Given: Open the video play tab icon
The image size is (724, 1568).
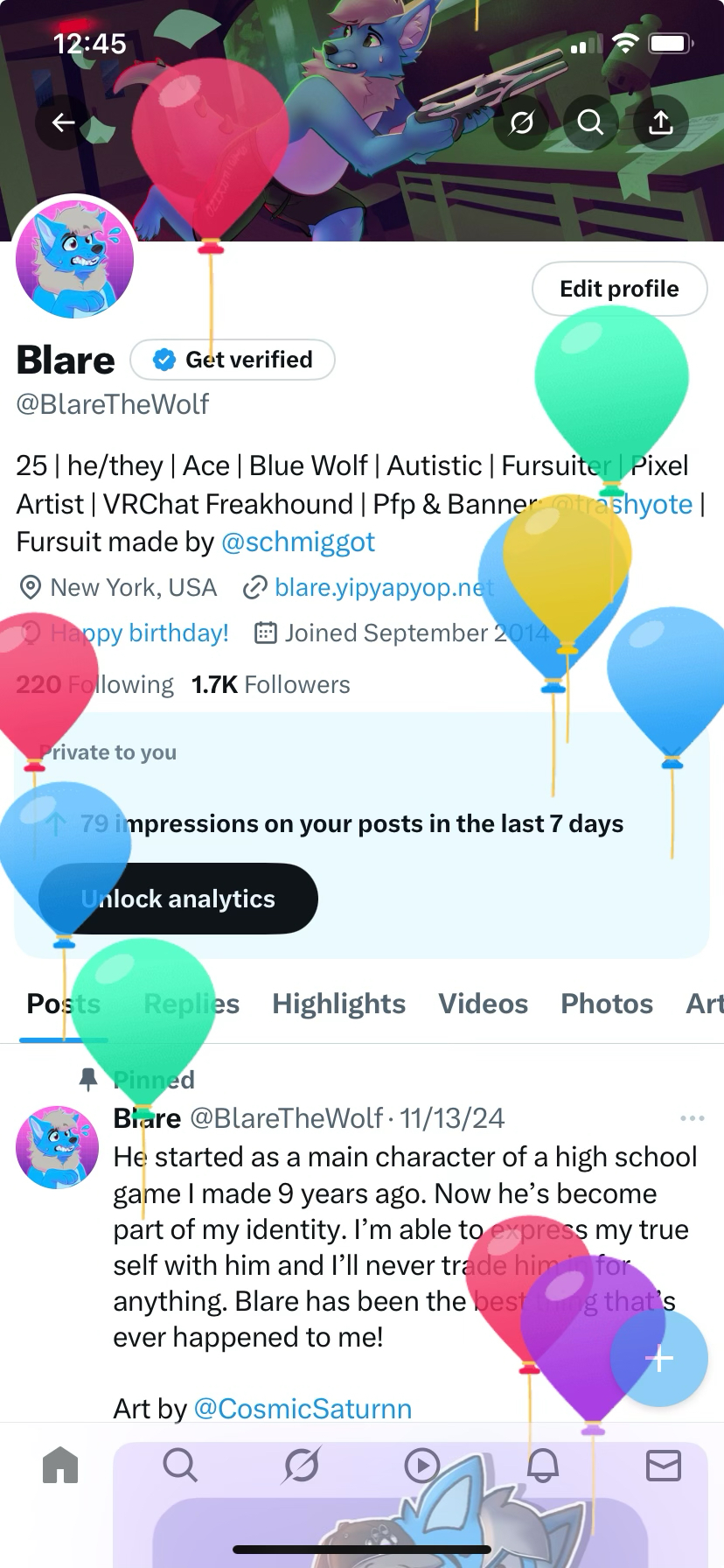Looking at the screenshot, I should [422, 1465].
